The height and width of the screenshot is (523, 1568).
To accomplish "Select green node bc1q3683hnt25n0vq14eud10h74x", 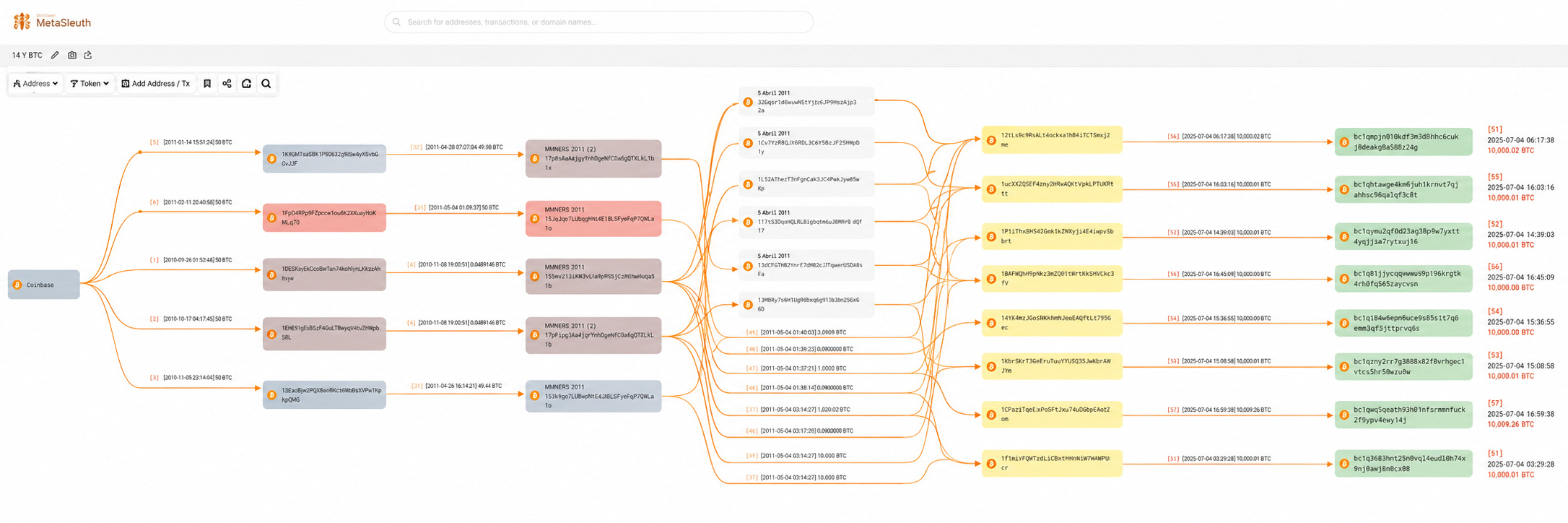I will pyautogui.click(x=1403, y=464).
